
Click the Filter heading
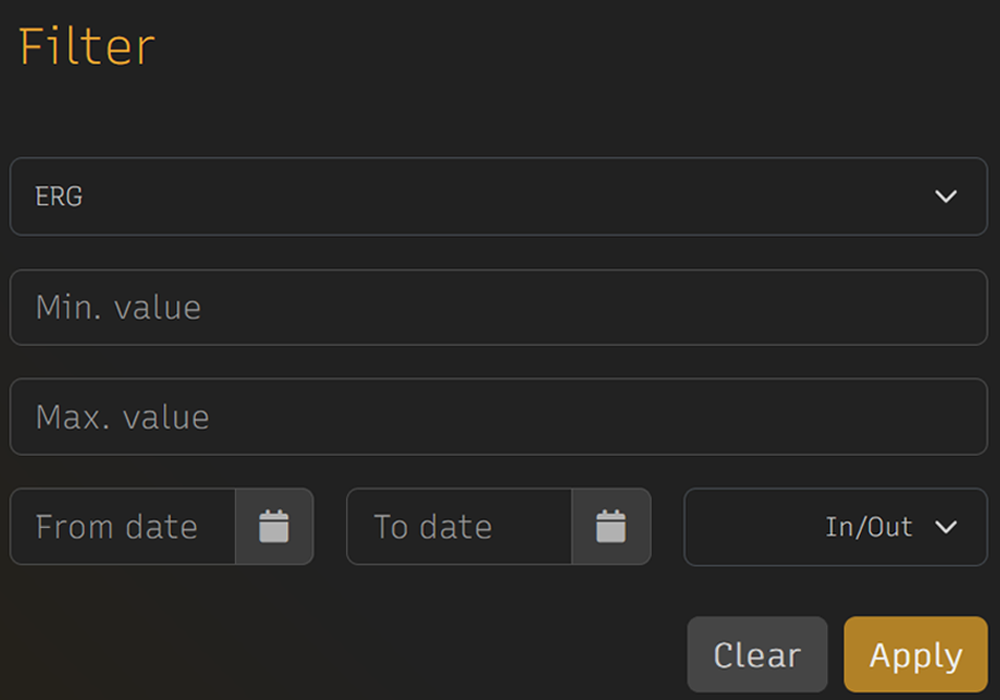point(87,46)
